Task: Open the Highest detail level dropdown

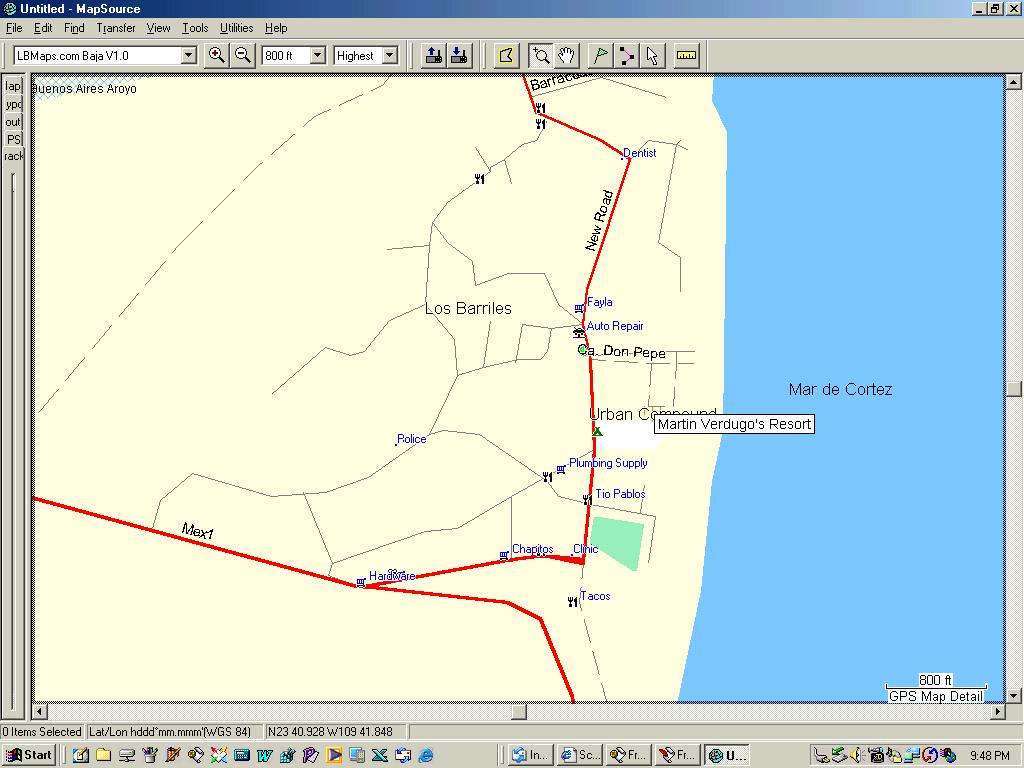Action: pos(390,56)
